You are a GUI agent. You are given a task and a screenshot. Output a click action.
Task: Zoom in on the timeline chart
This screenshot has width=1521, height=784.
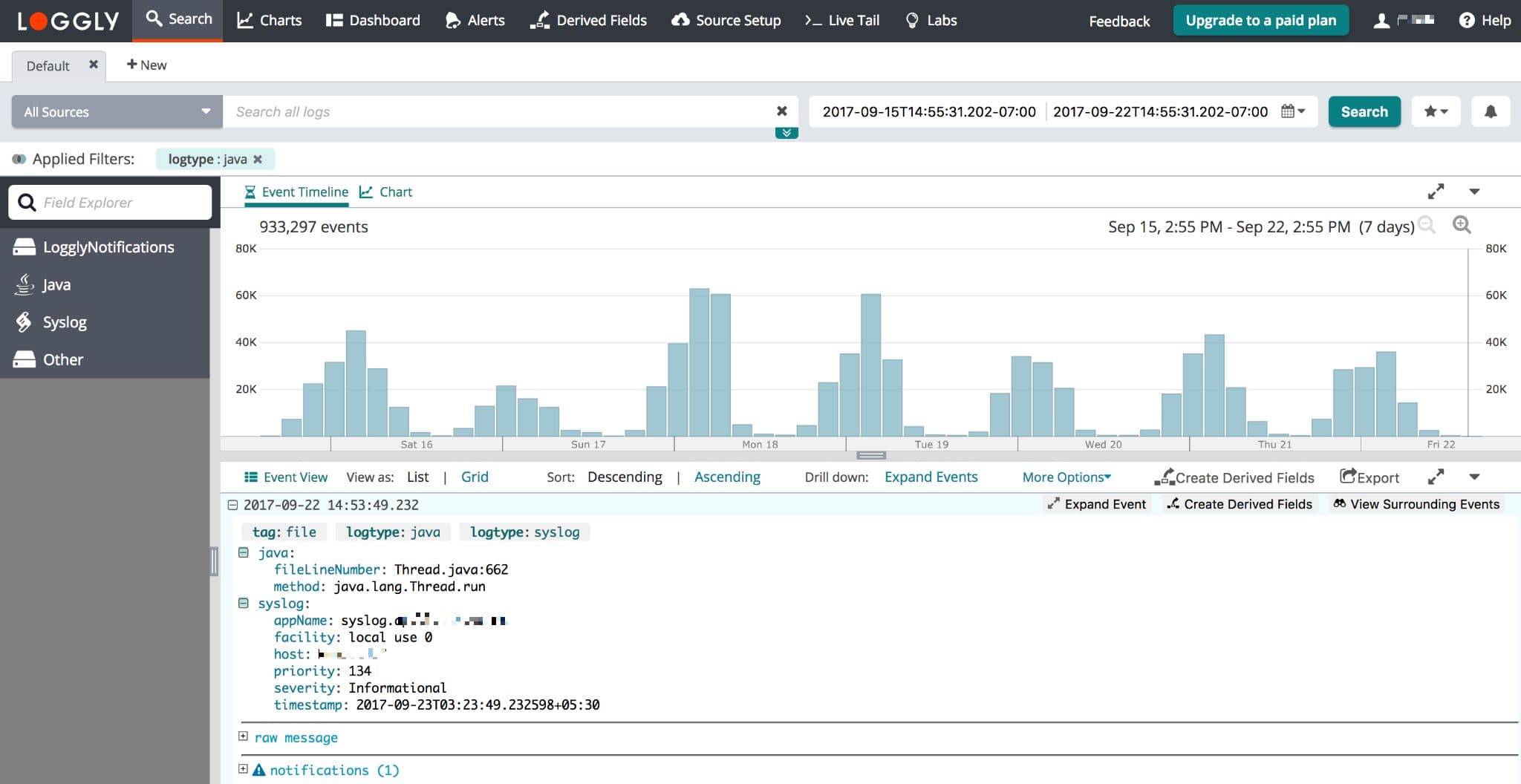click(1462, 225)
